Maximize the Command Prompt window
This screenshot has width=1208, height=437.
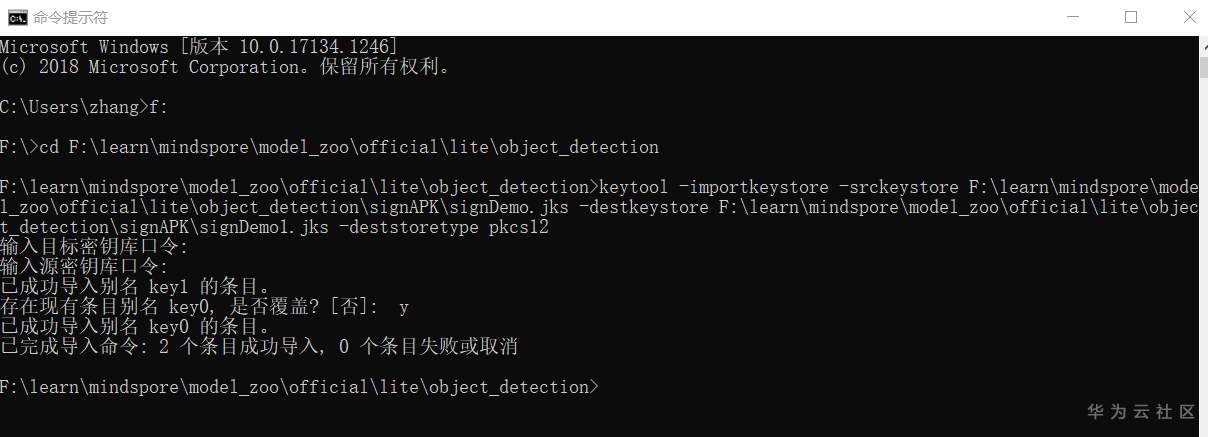click(x=1131, y=17)
